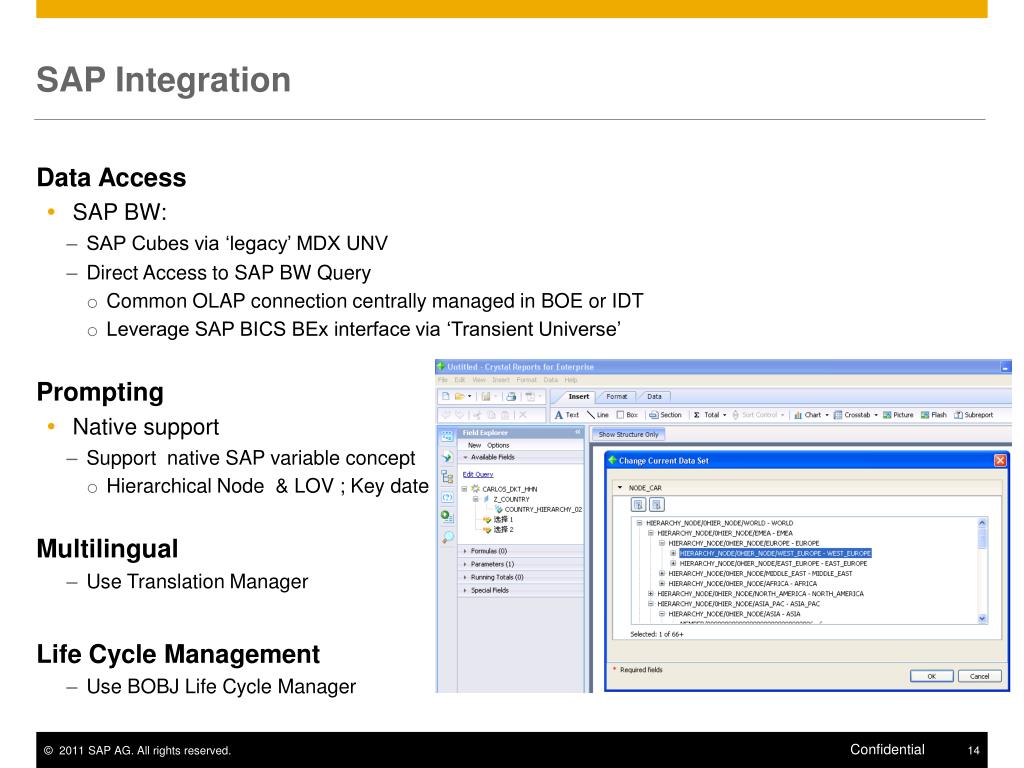The image size is (1024, 768).
Task: Open the View menu
Action: coord(479,379)
